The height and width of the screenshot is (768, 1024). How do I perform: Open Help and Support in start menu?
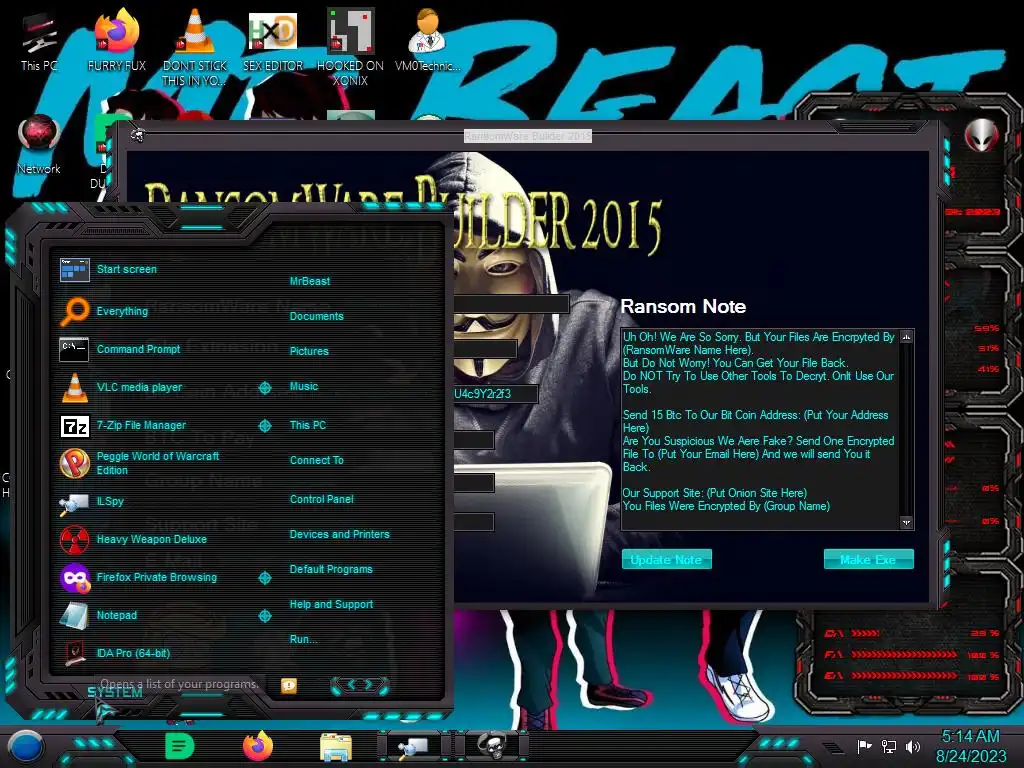coord(331,604)
